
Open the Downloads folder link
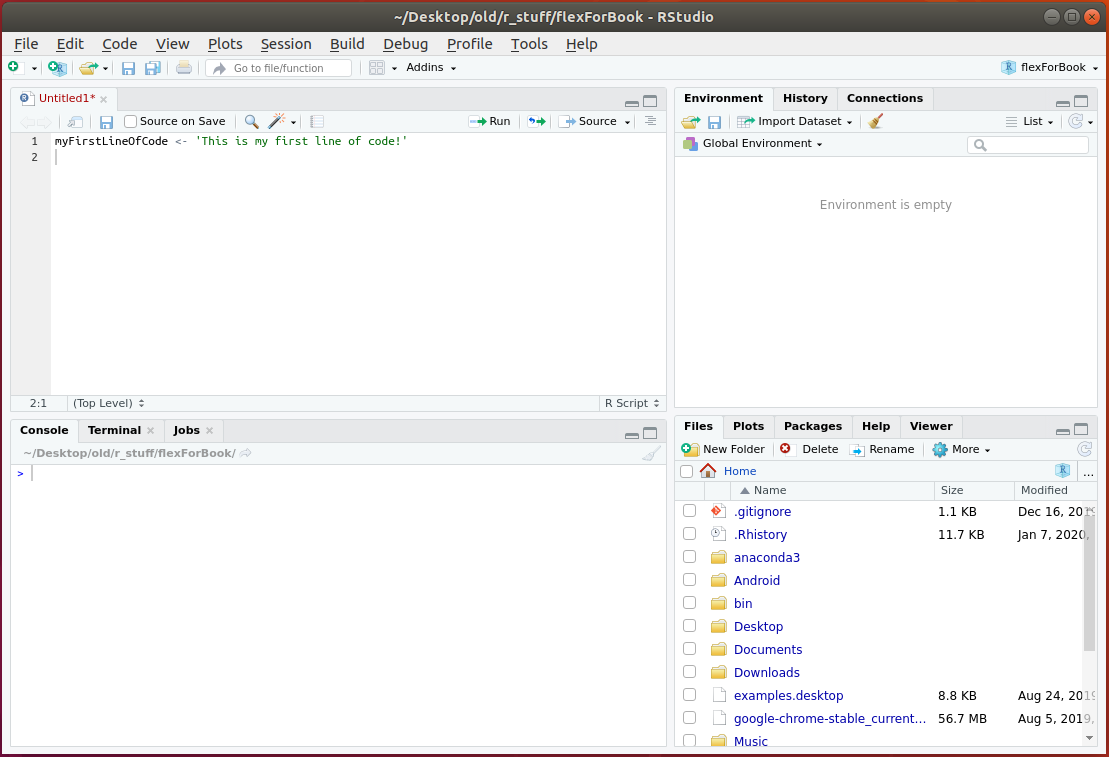click(x=766, y=672)
